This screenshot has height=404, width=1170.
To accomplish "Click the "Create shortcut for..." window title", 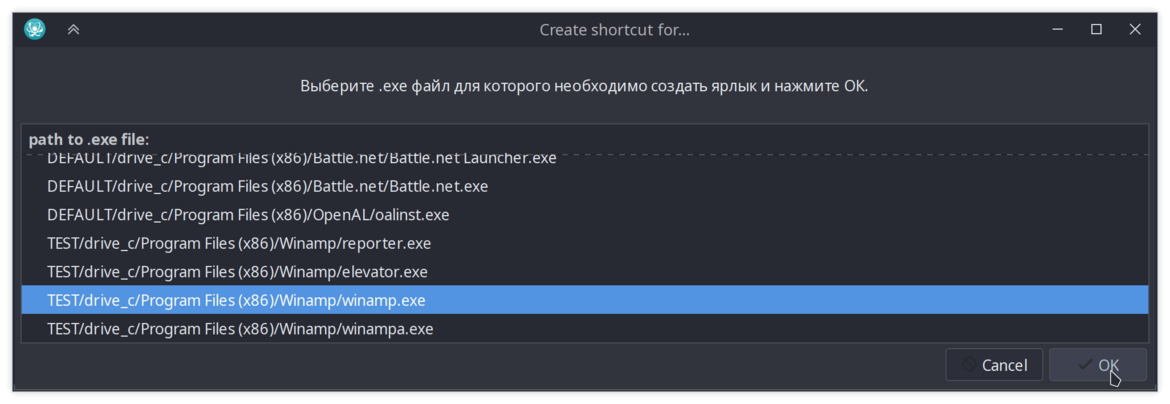I will point(614,31).
